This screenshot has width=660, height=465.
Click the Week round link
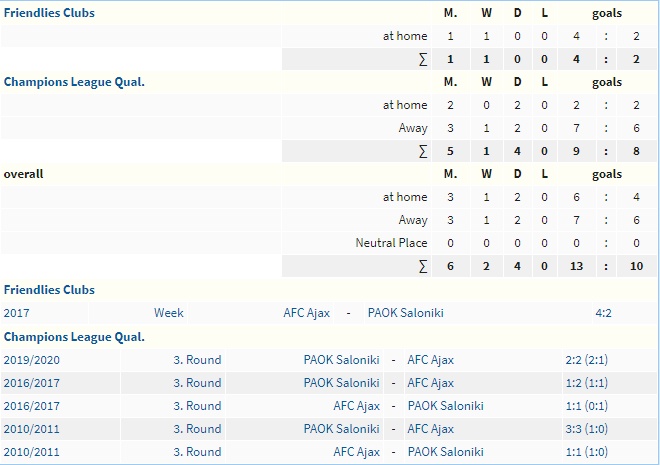tap(169, 313)
